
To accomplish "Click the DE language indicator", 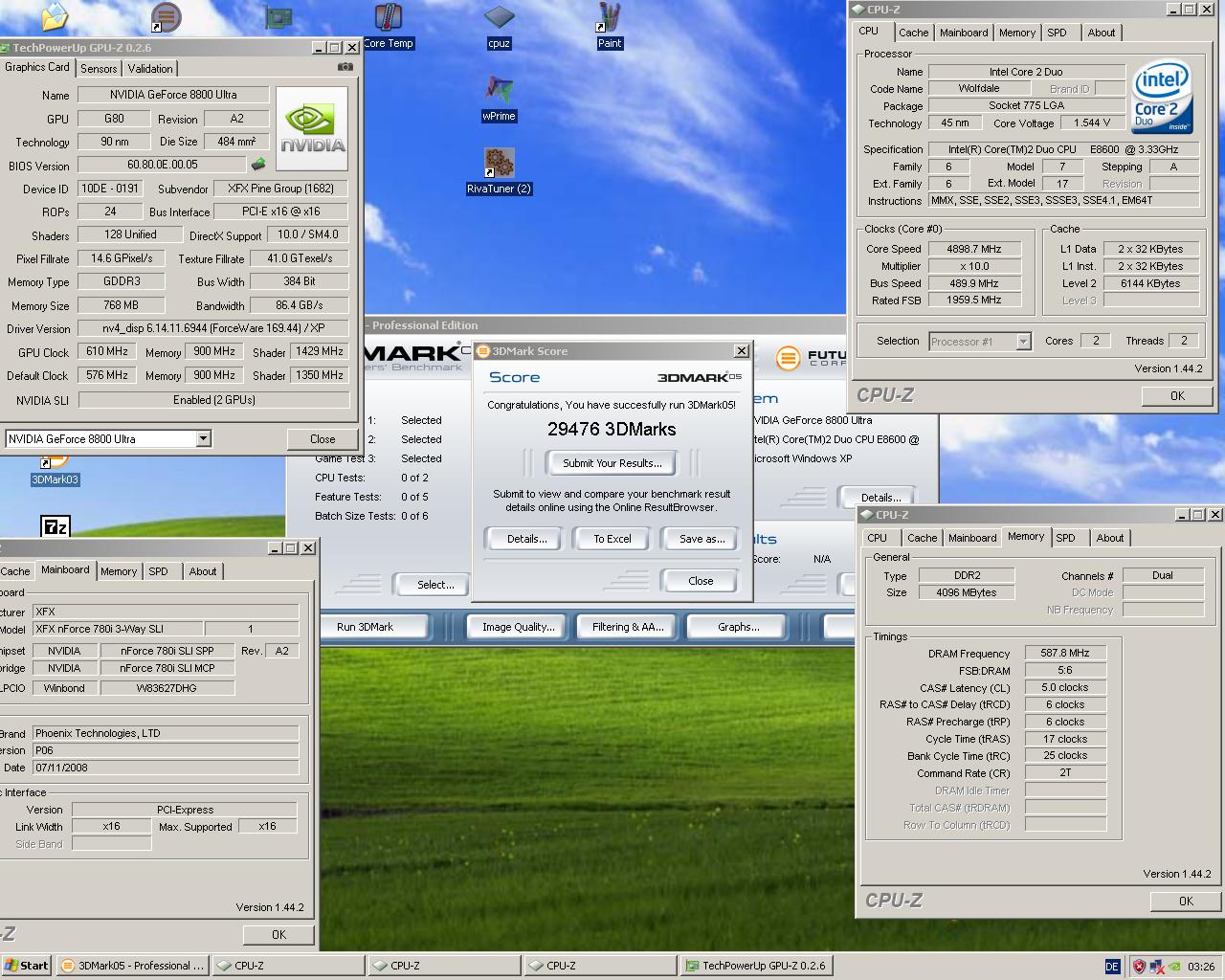I will pyautogui.click(x=1112, y=967).
